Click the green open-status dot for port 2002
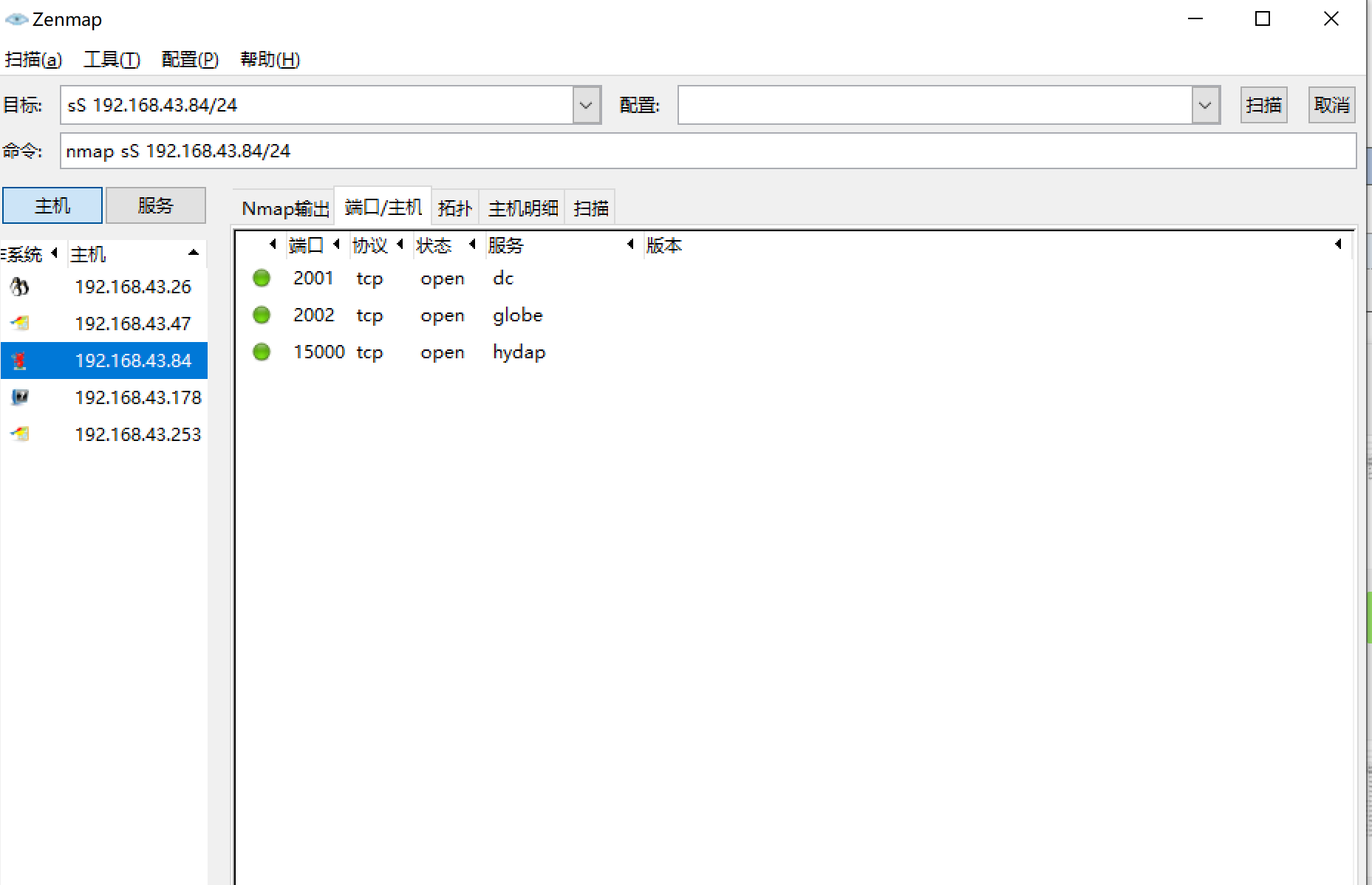The width and height of the screenshot is (1372, 885). point(262,315)
